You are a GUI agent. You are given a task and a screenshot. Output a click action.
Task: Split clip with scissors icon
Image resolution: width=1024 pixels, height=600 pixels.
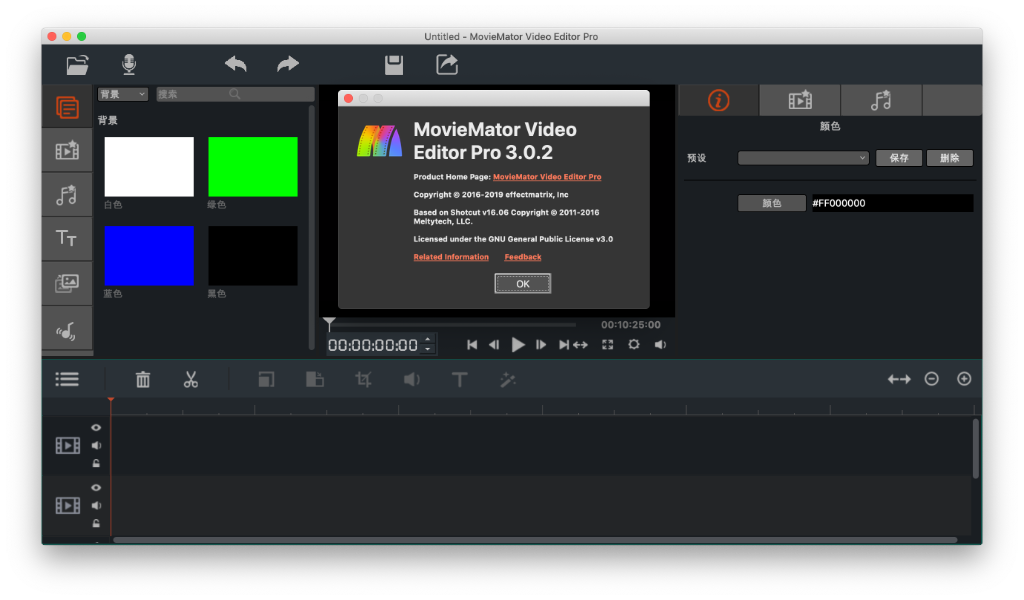[x=191, y=379]
